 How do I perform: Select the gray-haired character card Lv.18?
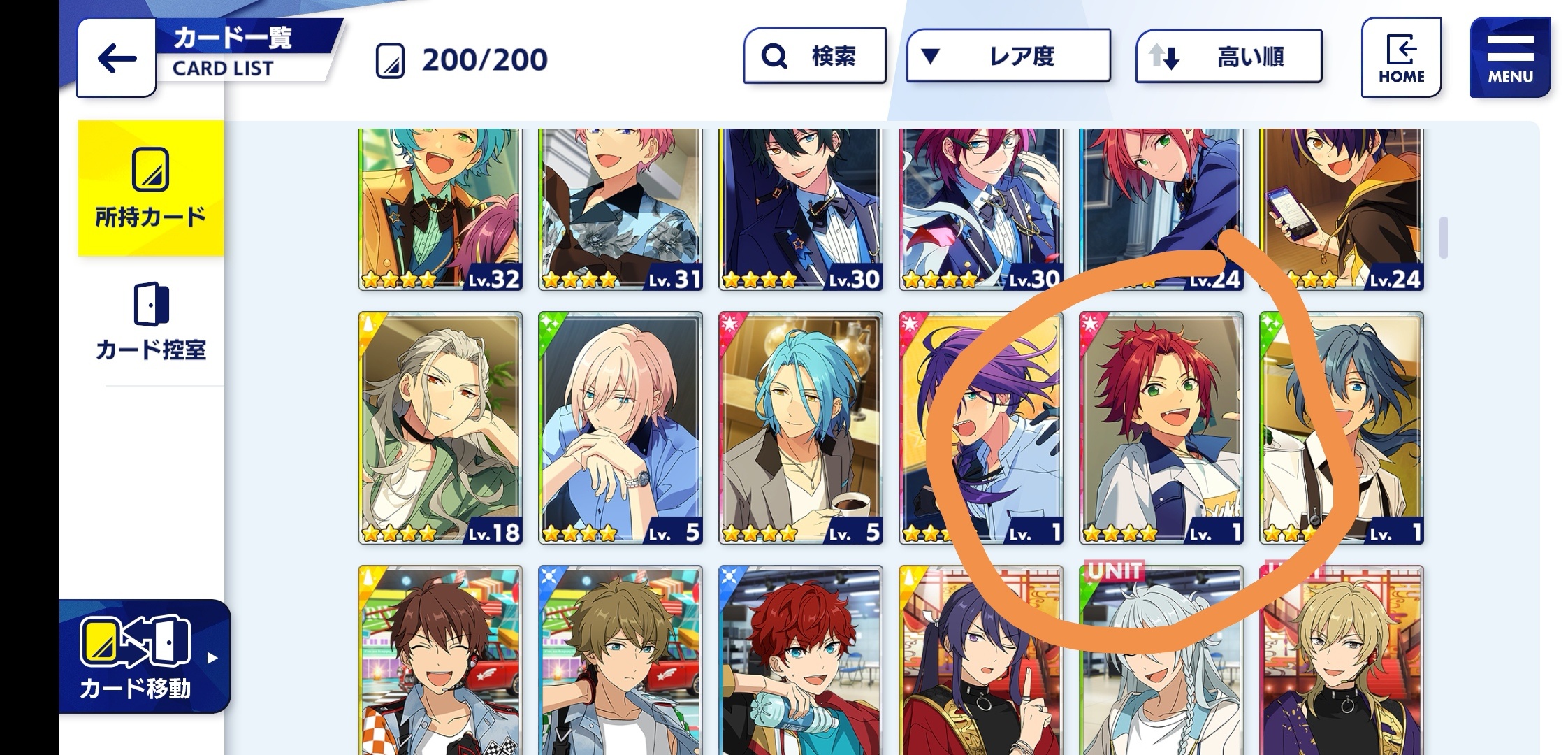tap(440, 428)
